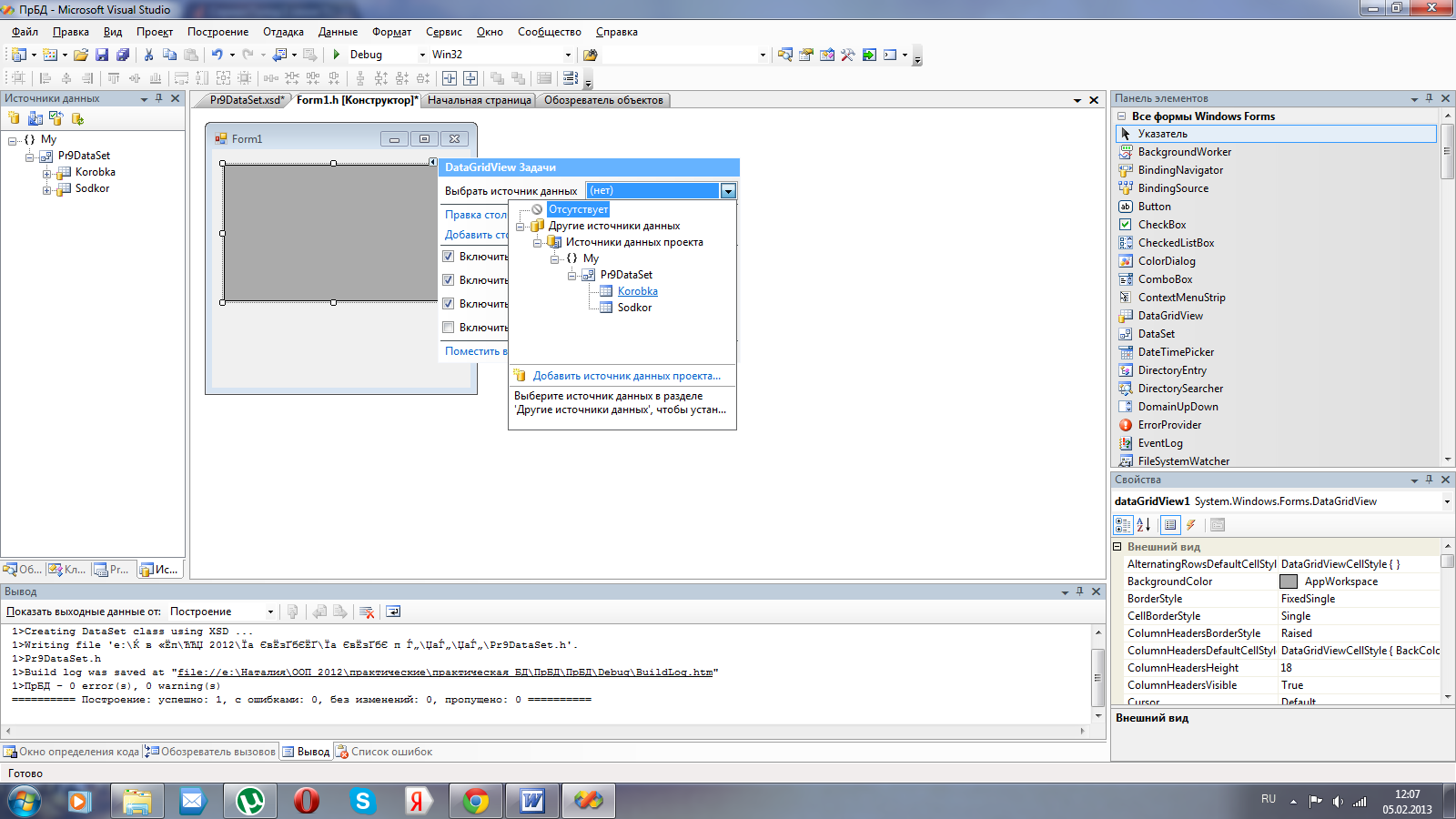Screen dimensions: 1456x819
Task: Open output source dropdown Построение
Action: [x=270, y=612]
